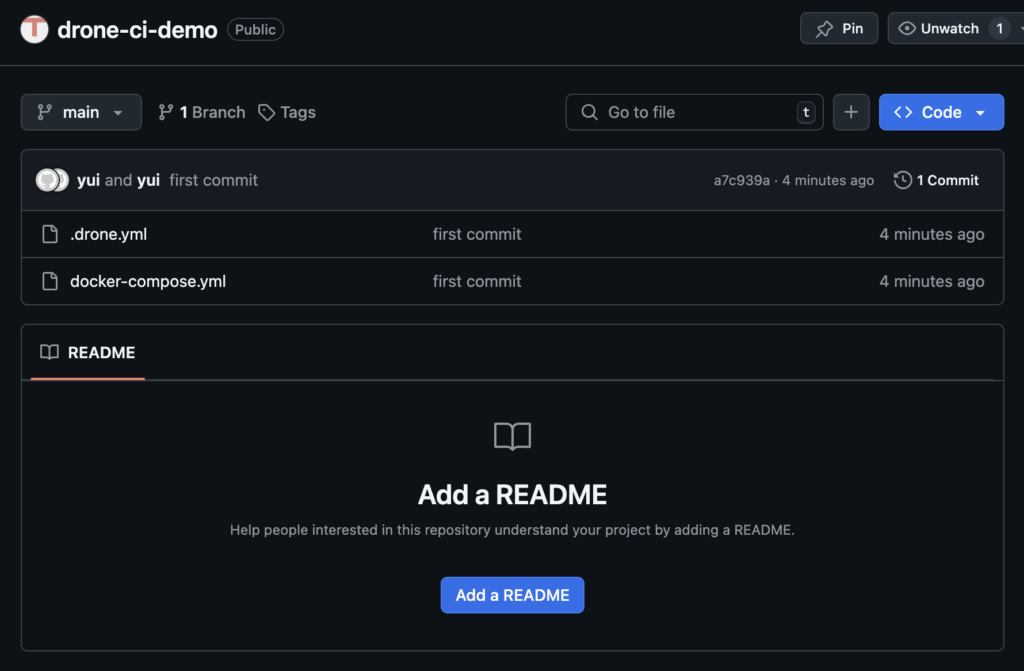The image size is (1024, 671).
Task: Expand the green Code dropdown button
Action: pyautogui.click(x=940, y=112)
